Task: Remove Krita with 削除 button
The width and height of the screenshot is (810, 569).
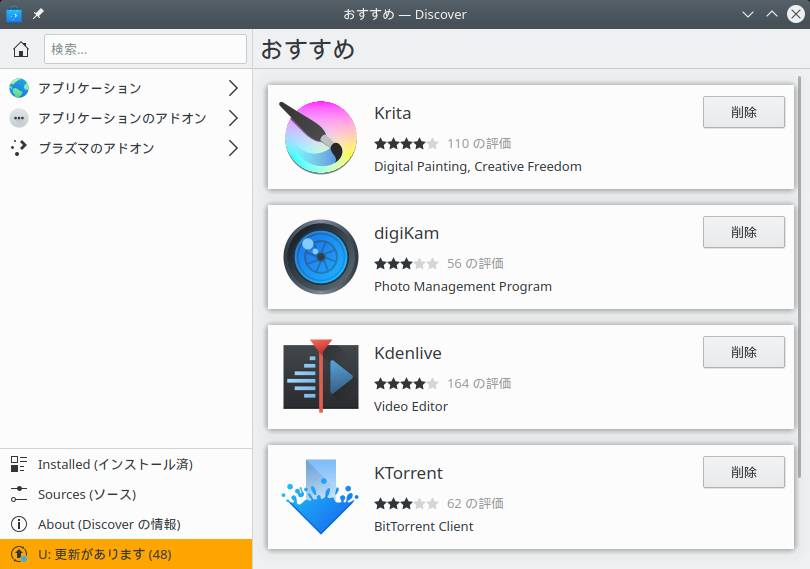Action: pyautogui.click(x=744, y=112)
